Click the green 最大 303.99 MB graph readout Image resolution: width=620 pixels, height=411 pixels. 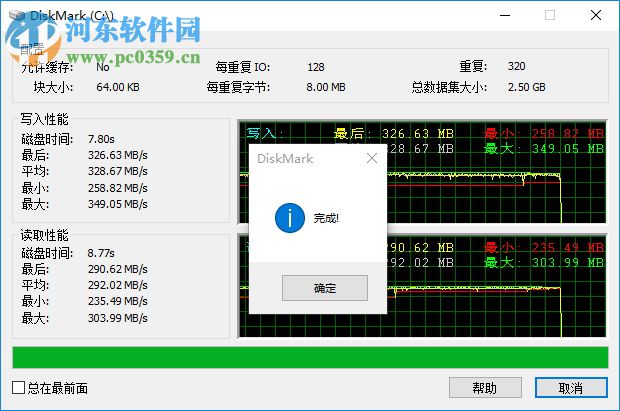[x=544, y=263]
